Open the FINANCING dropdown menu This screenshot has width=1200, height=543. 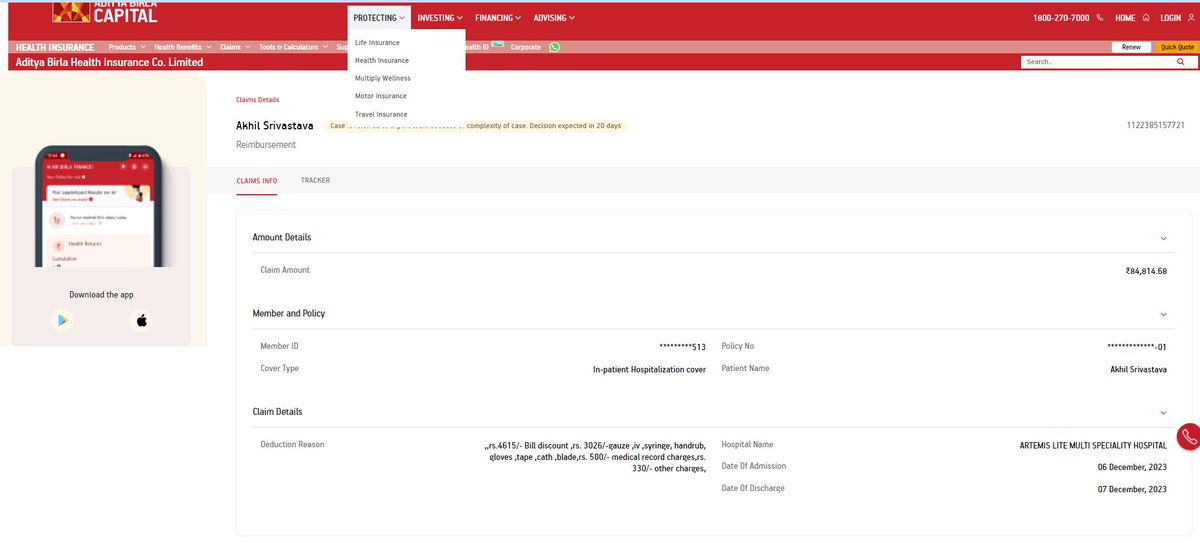click(498, 18)
